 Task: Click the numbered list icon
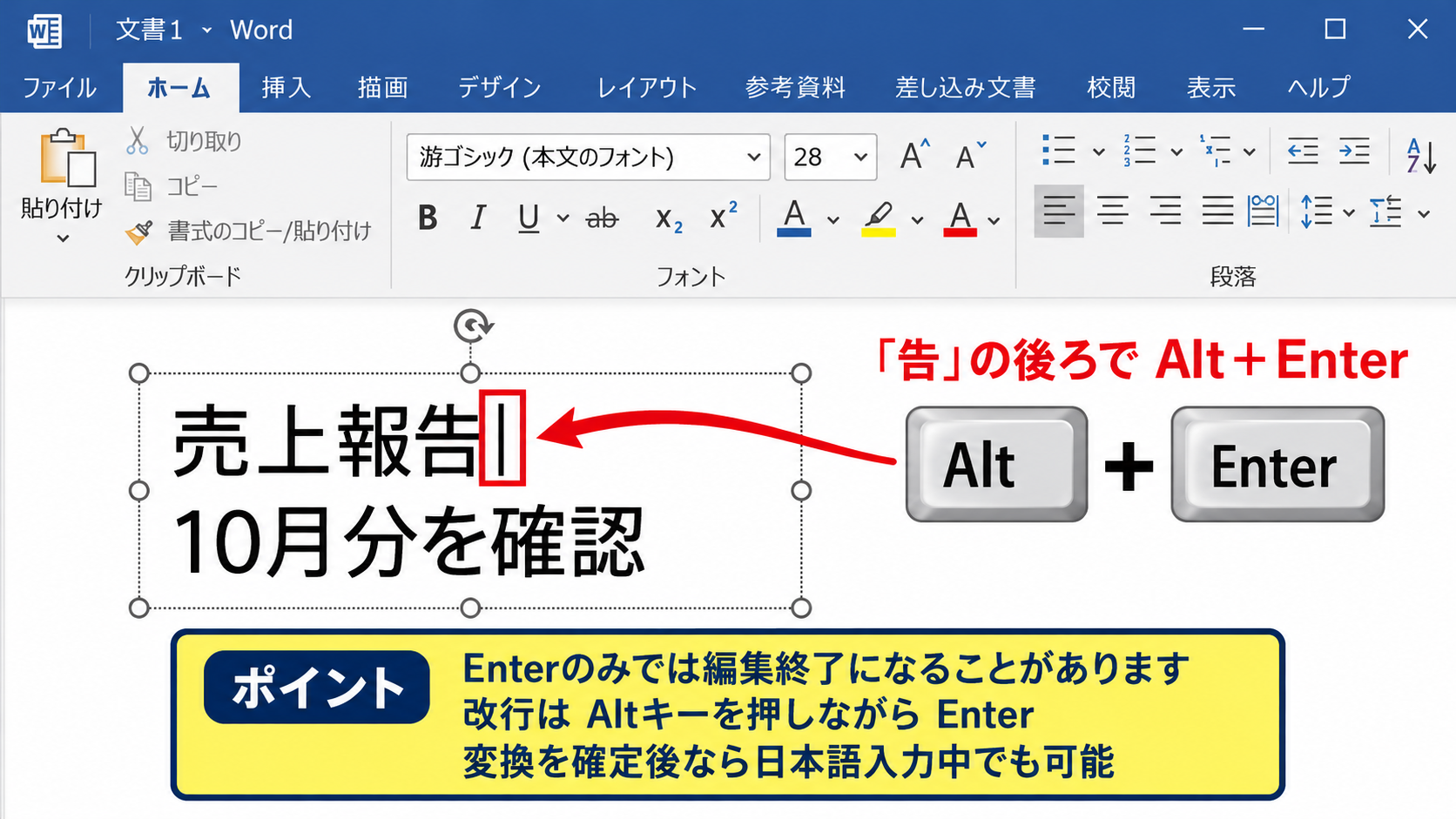pyautogui.click(x=1139, y=151)
